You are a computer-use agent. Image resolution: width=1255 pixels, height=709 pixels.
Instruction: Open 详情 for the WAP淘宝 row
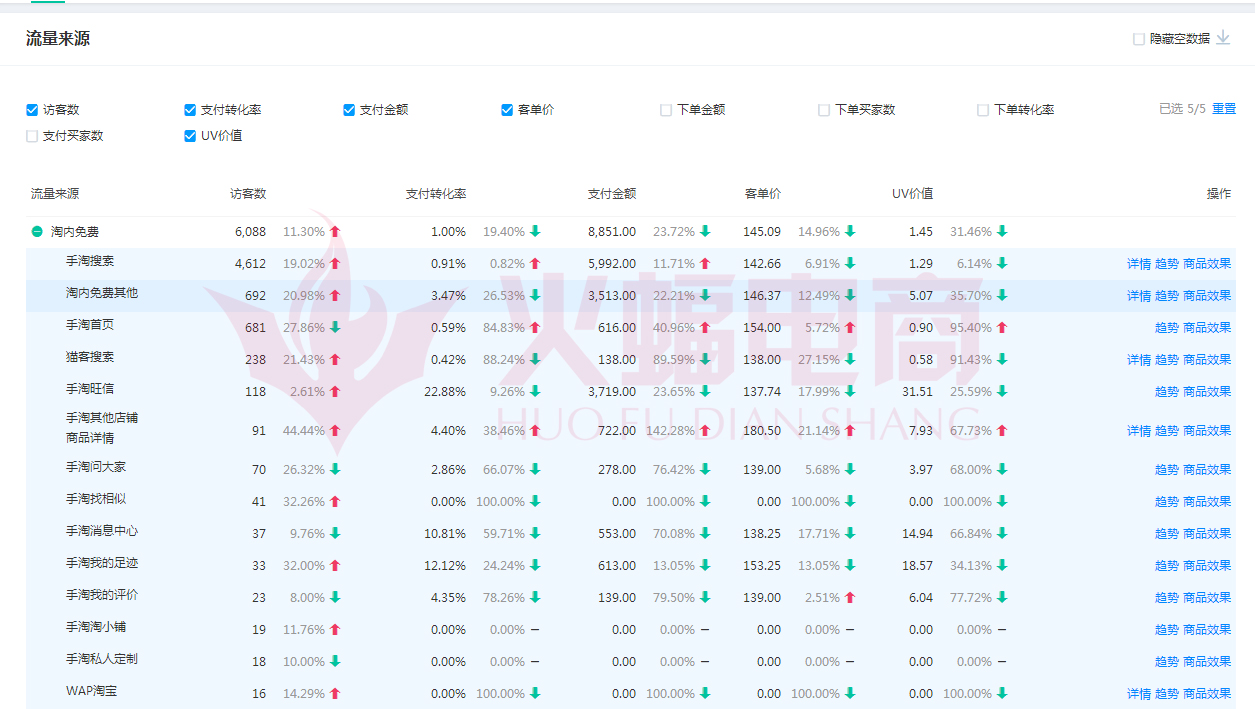click(1139, 694)
